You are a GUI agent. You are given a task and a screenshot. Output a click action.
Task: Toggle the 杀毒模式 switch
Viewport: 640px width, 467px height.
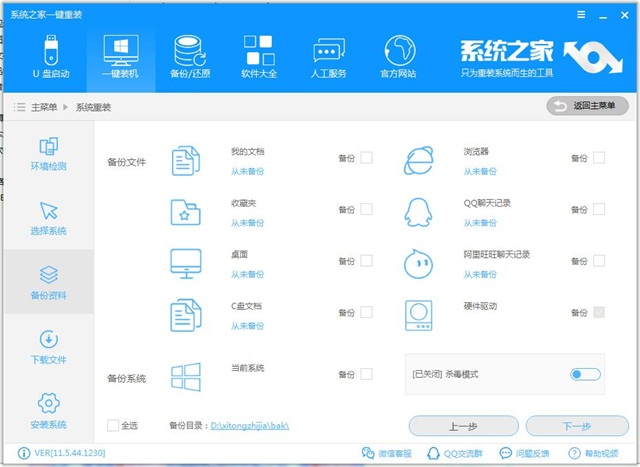click(x=585, y=374)
